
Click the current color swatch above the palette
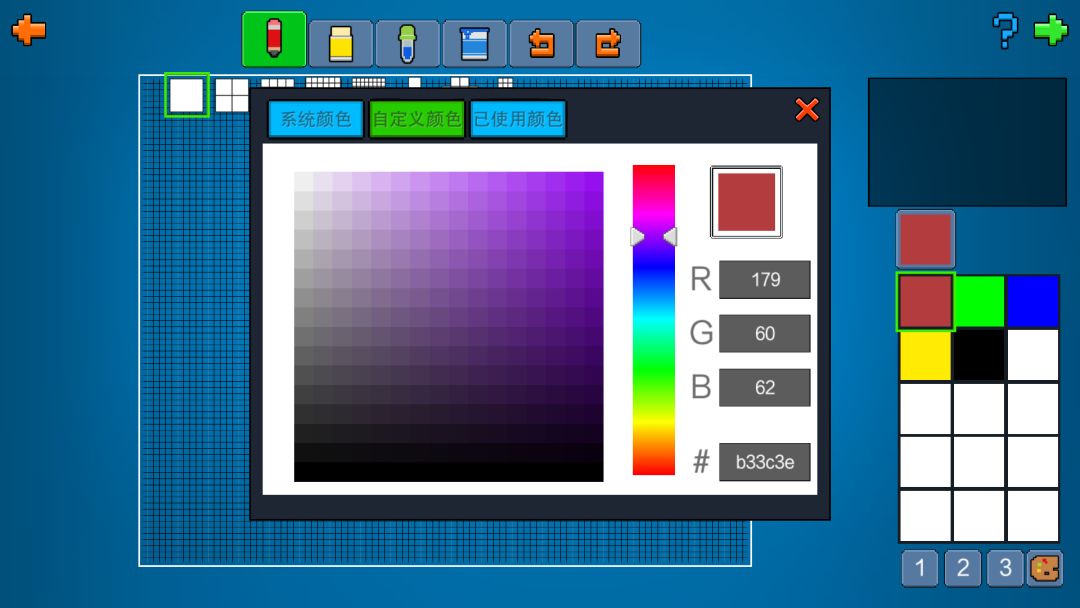pyautogui.click(x=926, y=239)
